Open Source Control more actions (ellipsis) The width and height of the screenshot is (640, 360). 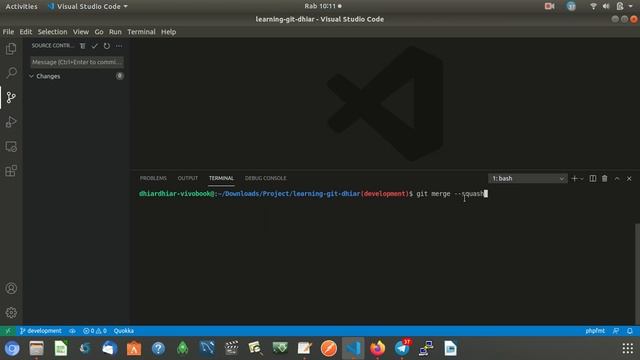click(119, 46)
